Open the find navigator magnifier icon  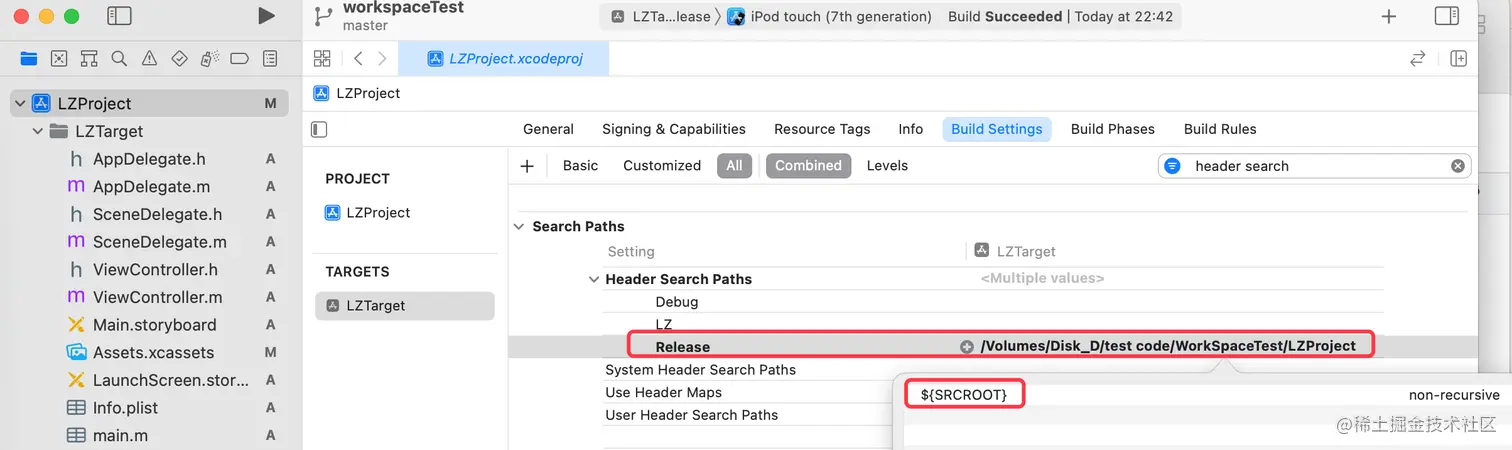119,59
